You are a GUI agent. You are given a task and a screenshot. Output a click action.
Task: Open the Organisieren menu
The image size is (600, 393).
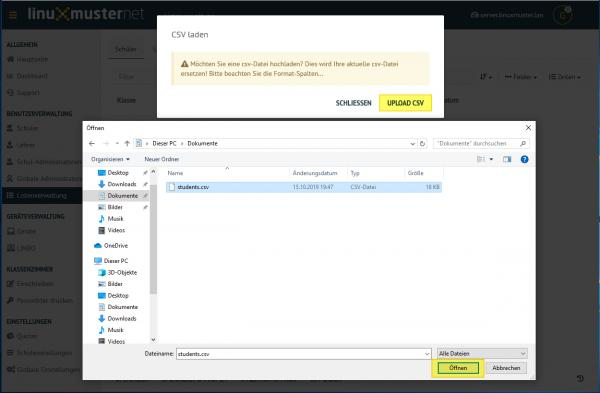tap(110, 159)
